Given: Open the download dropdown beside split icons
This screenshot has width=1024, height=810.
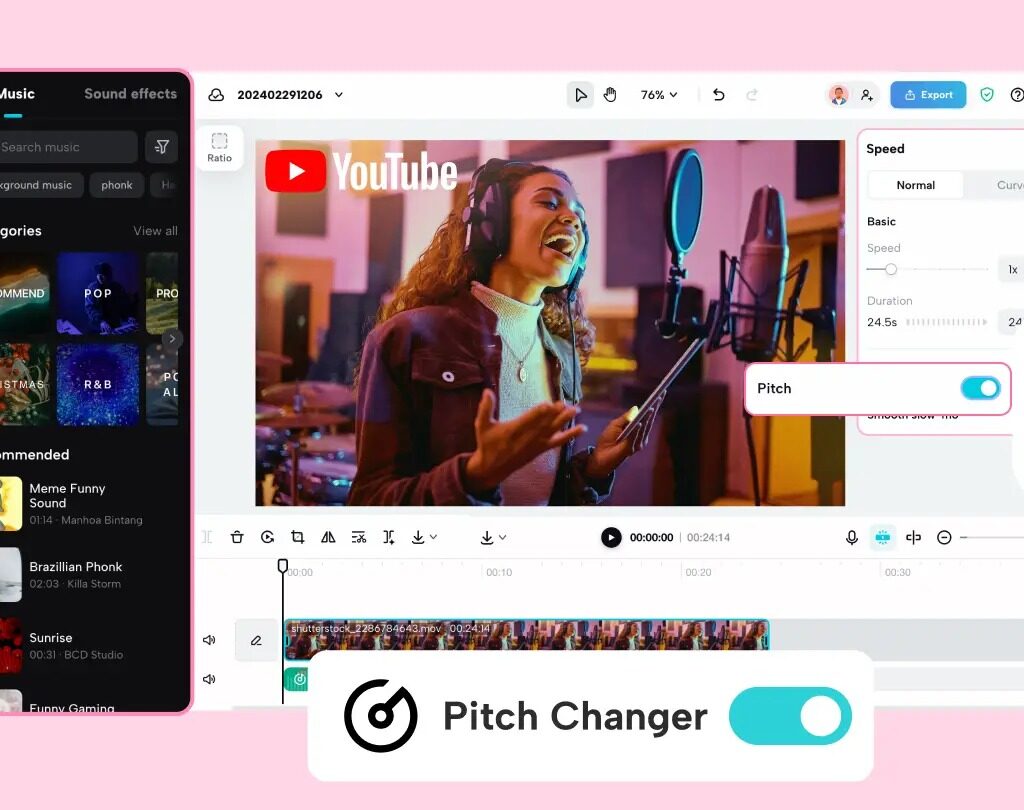Looking at the screenshot, I should tap(424, 537).
